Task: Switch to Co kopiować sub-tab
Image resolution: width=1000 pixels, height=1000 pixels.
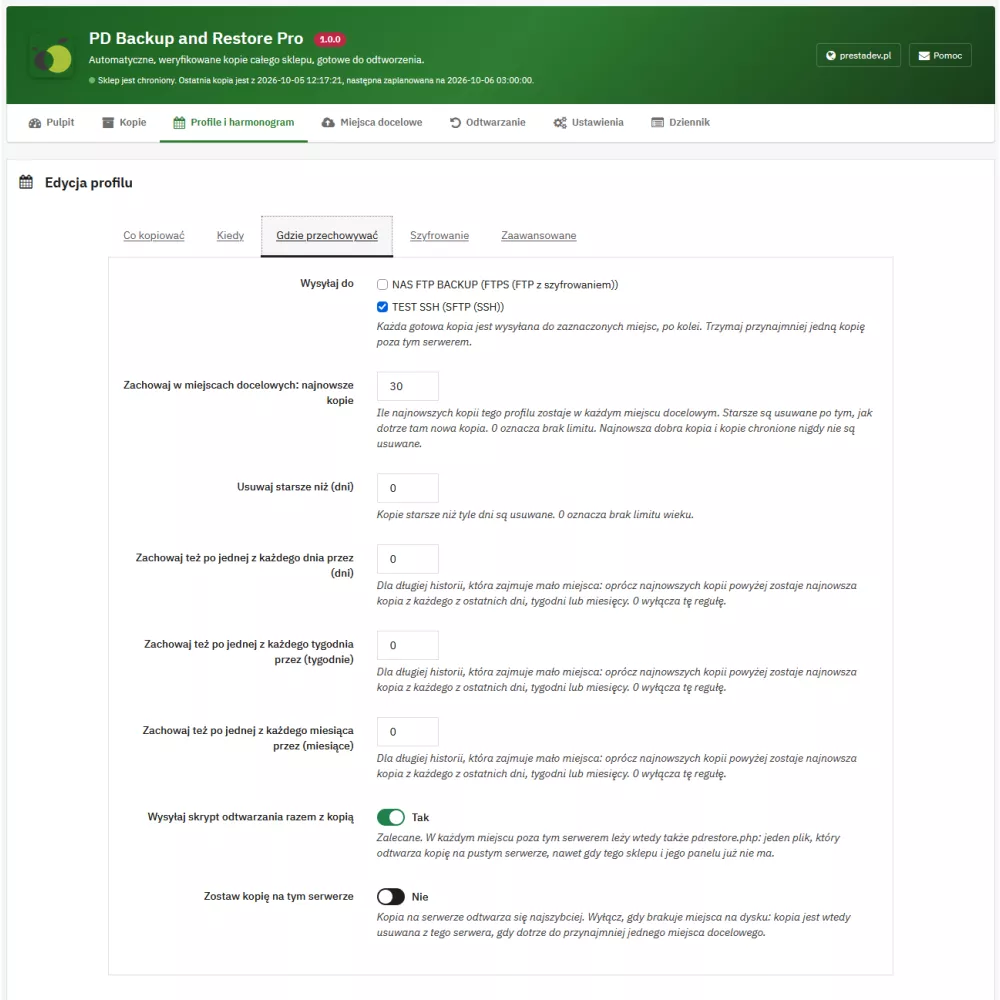Action: [154, 235]
